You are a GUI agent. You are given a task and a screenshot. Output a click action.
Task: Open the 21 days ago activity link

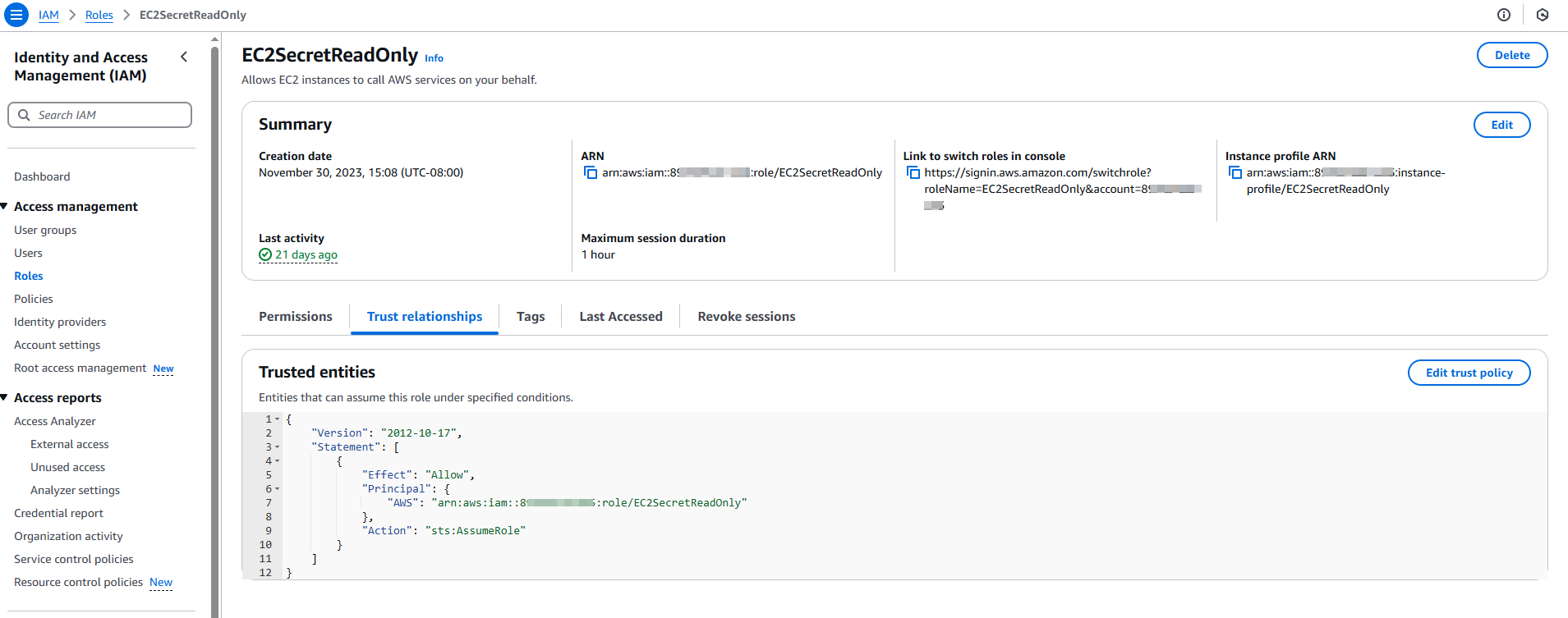306,254
